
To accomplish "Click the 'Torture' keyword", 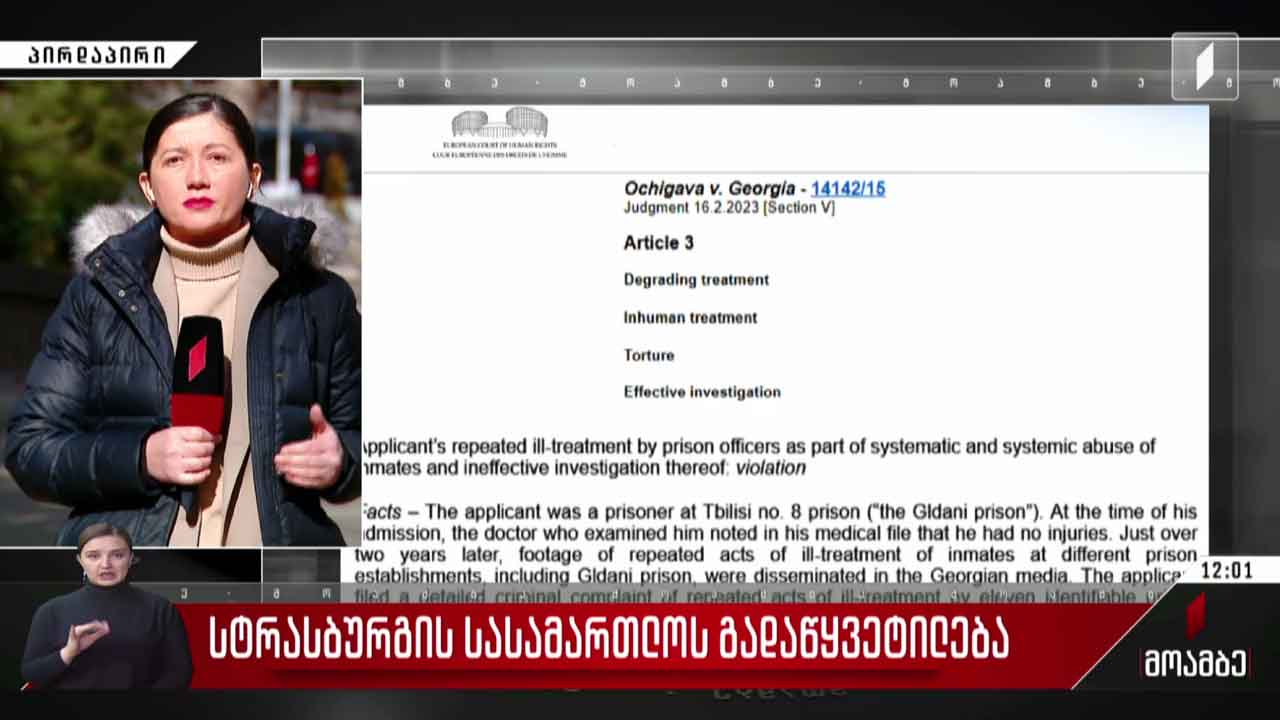I will [x=649, y=355].
